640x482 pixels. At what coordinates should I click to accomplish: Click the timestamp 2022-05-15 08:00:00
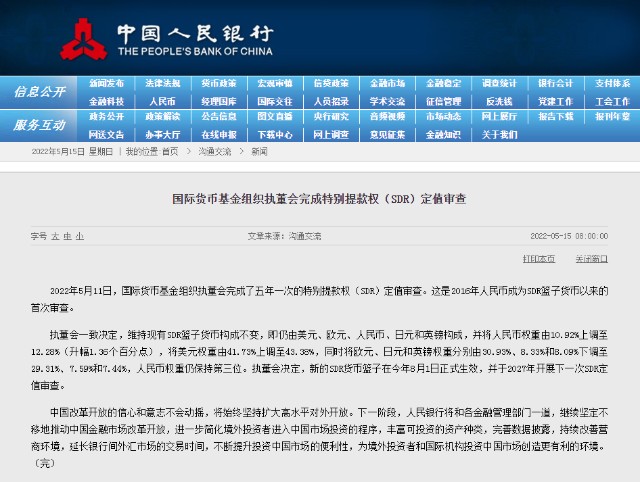click(x=569, y=236)
